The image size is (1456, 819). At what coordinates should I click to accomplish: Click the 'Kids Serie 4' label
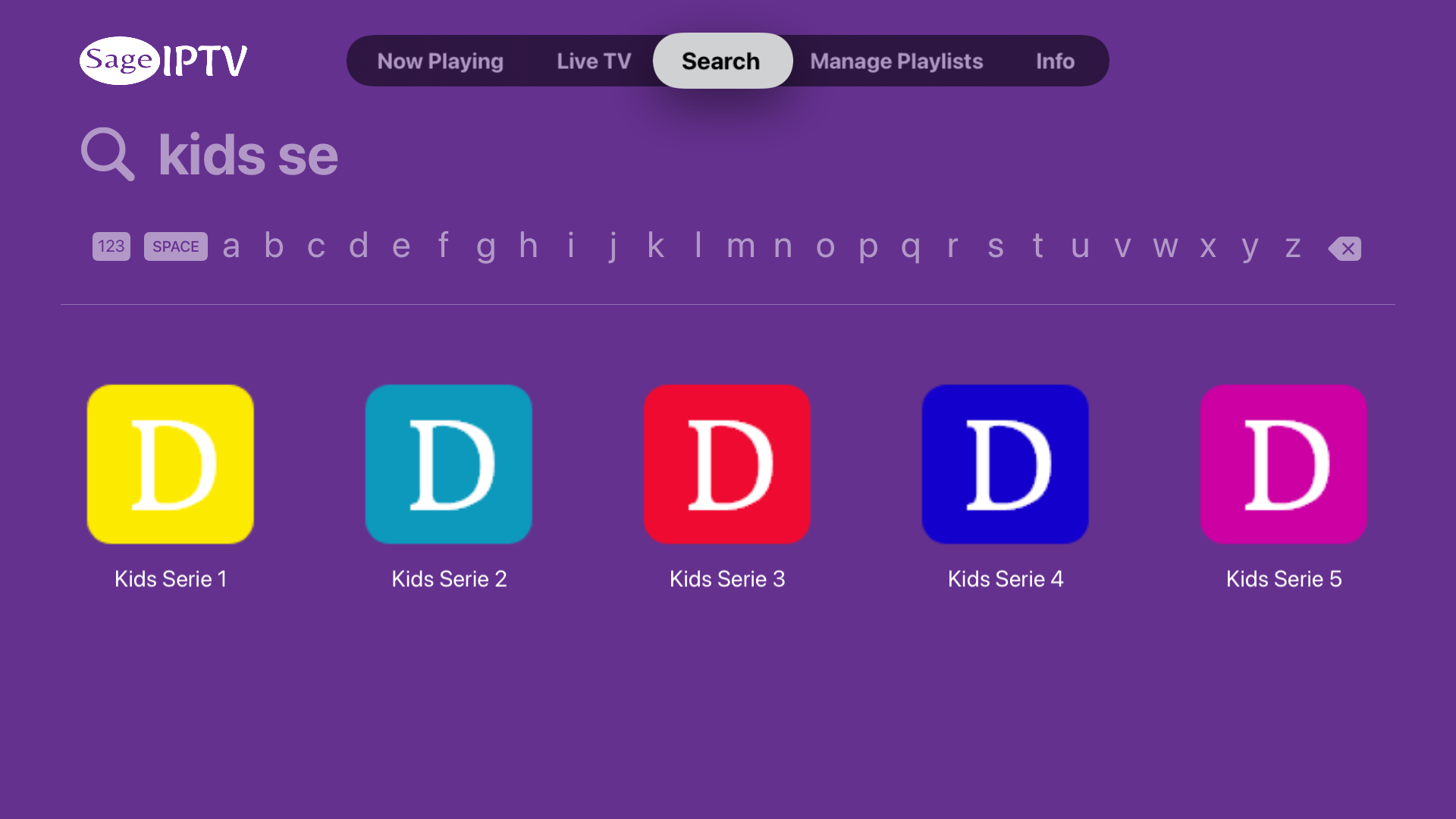coord(1006,579)
